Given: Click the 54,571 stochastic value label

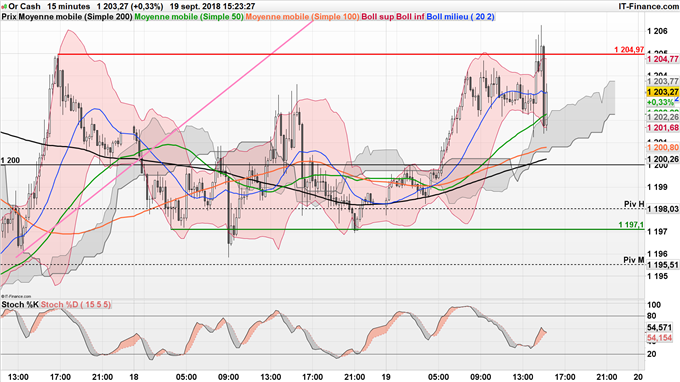Looking at the screenshot, I should pyautogui.click(x=660, y=327).
